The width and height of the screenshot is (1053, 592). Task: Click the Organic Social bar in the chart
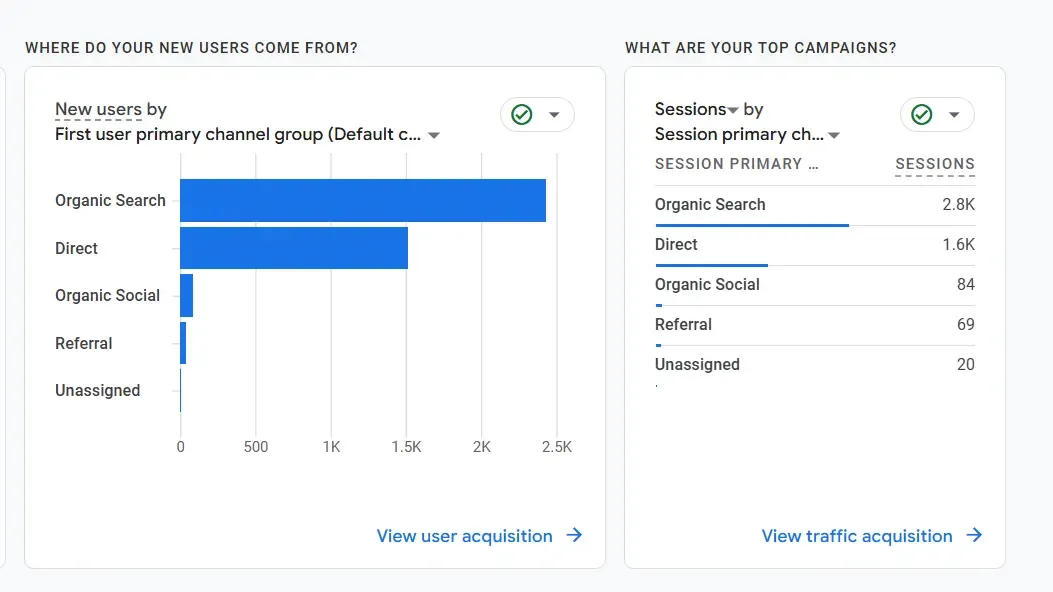click(x=186, y=295)
